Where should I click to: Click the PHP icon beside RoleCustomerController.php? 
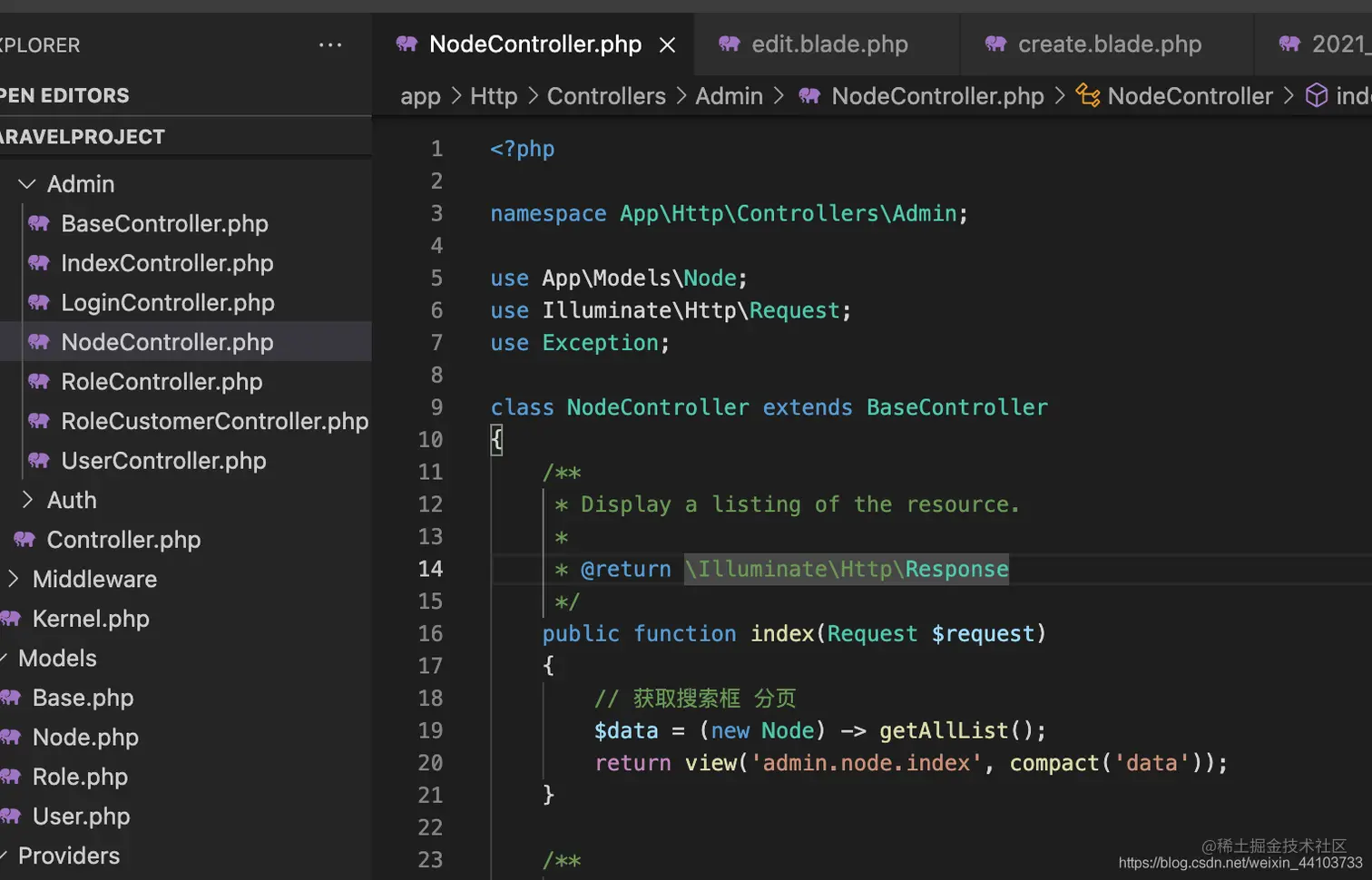pyautogui.click(x=38, y=421)
